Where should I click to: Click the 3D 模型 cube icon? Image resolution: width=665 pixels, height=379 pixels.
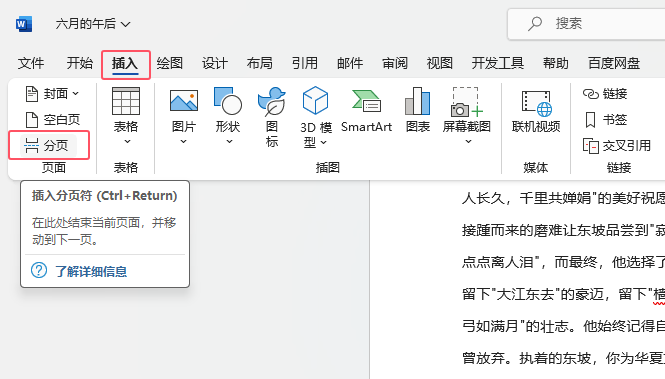(315, 100)
